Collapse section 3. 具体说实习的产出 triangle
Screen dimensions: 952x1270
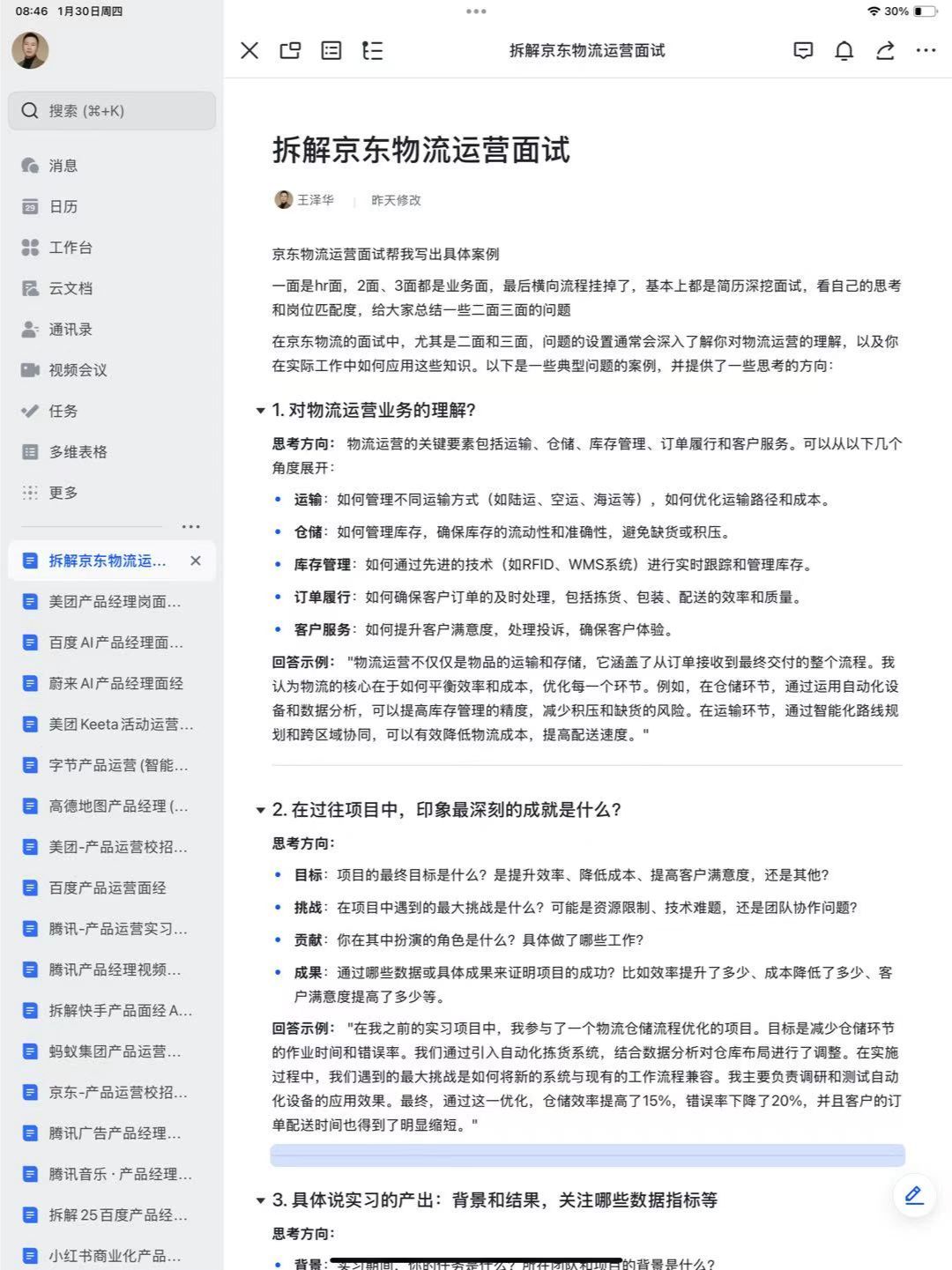tap(260, 1200)
